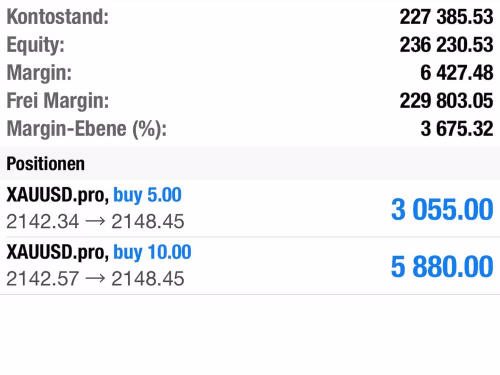Image resolution: width=500 pixels, height=375 pixels.
Task: Tap price line 2142.34 → 2148.45
Action: pyautogui.click(x=95, y=221)
